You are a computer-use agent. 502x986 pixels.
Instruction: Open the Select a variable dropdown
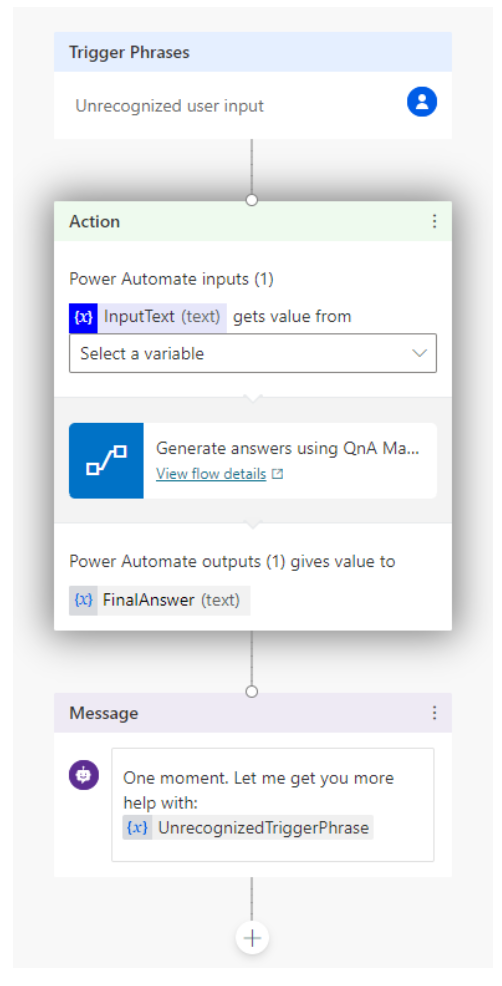coord(253,353)
